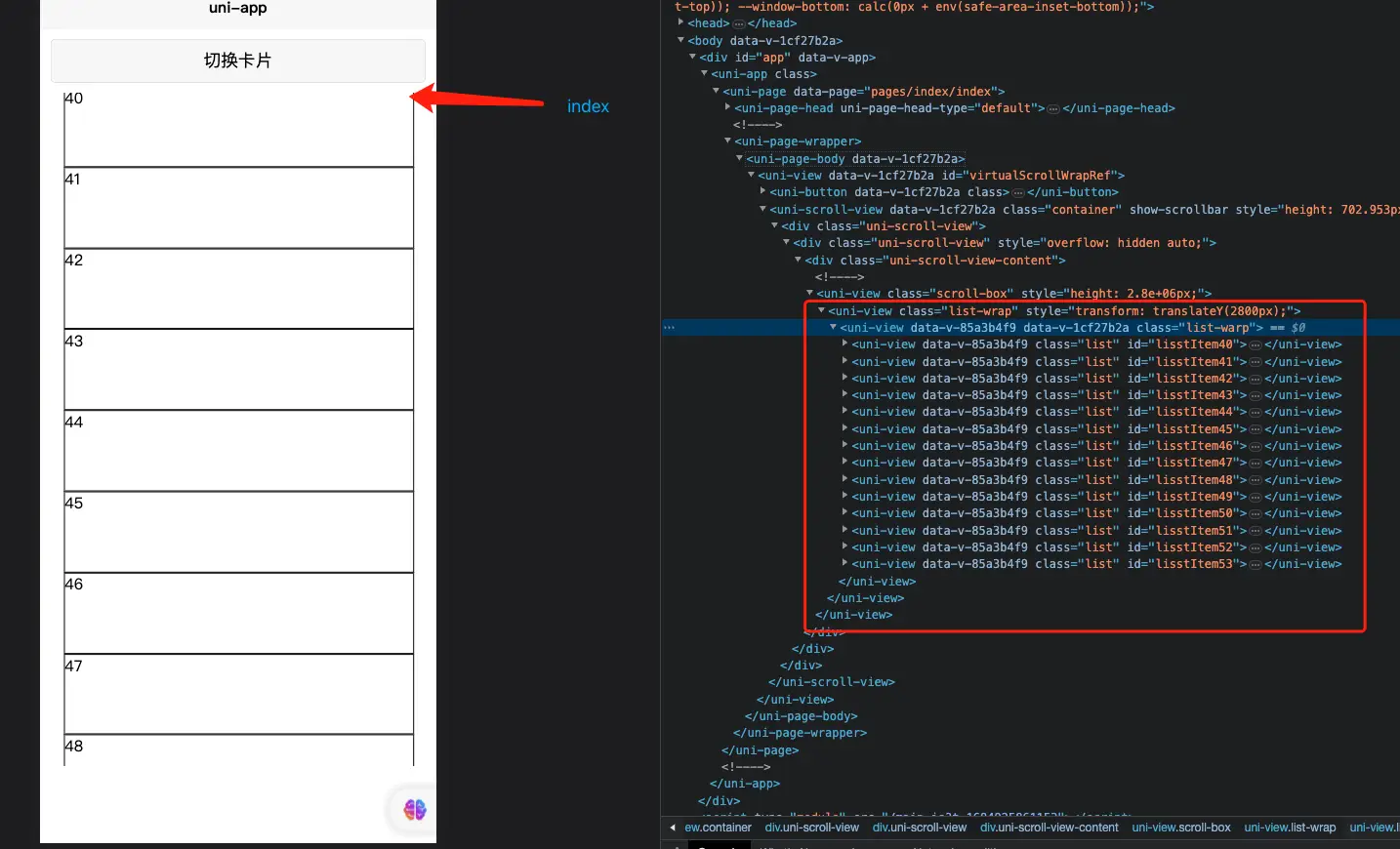
Task: Click the list item numbered 40
Action: 238,128
